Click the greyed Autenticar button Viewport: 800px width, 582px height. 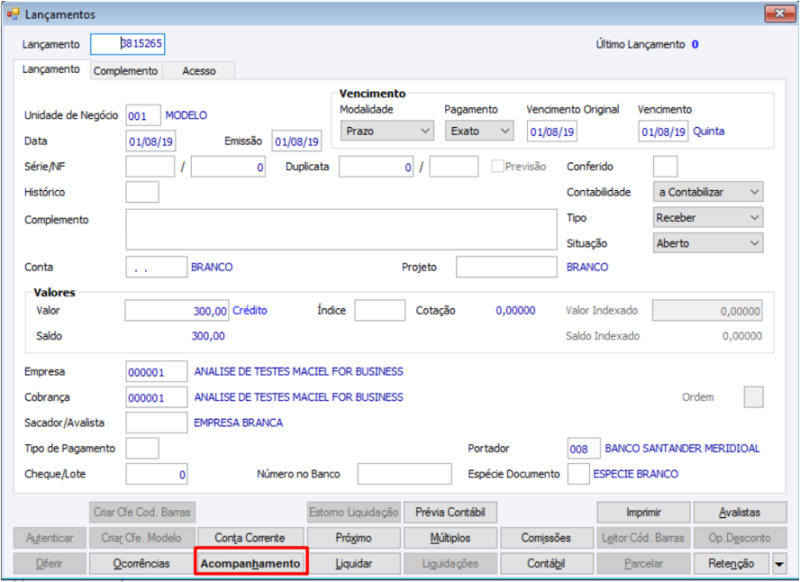tap(49, 538)
